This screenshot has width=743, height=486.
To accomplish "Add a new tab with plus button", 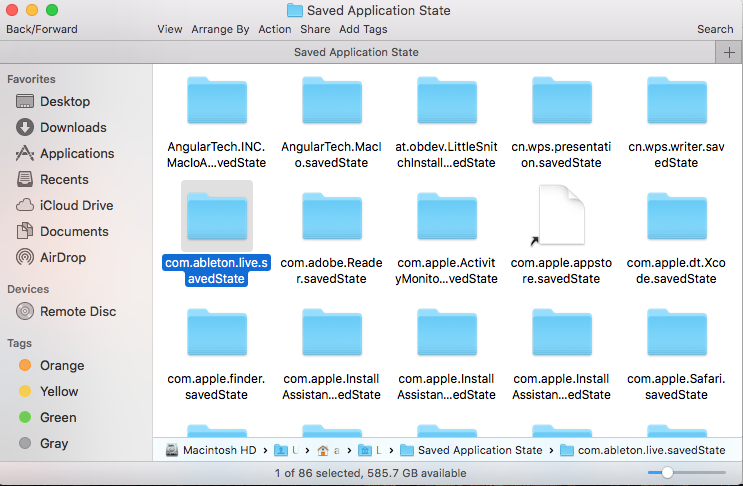I will [x=729, y=52].
